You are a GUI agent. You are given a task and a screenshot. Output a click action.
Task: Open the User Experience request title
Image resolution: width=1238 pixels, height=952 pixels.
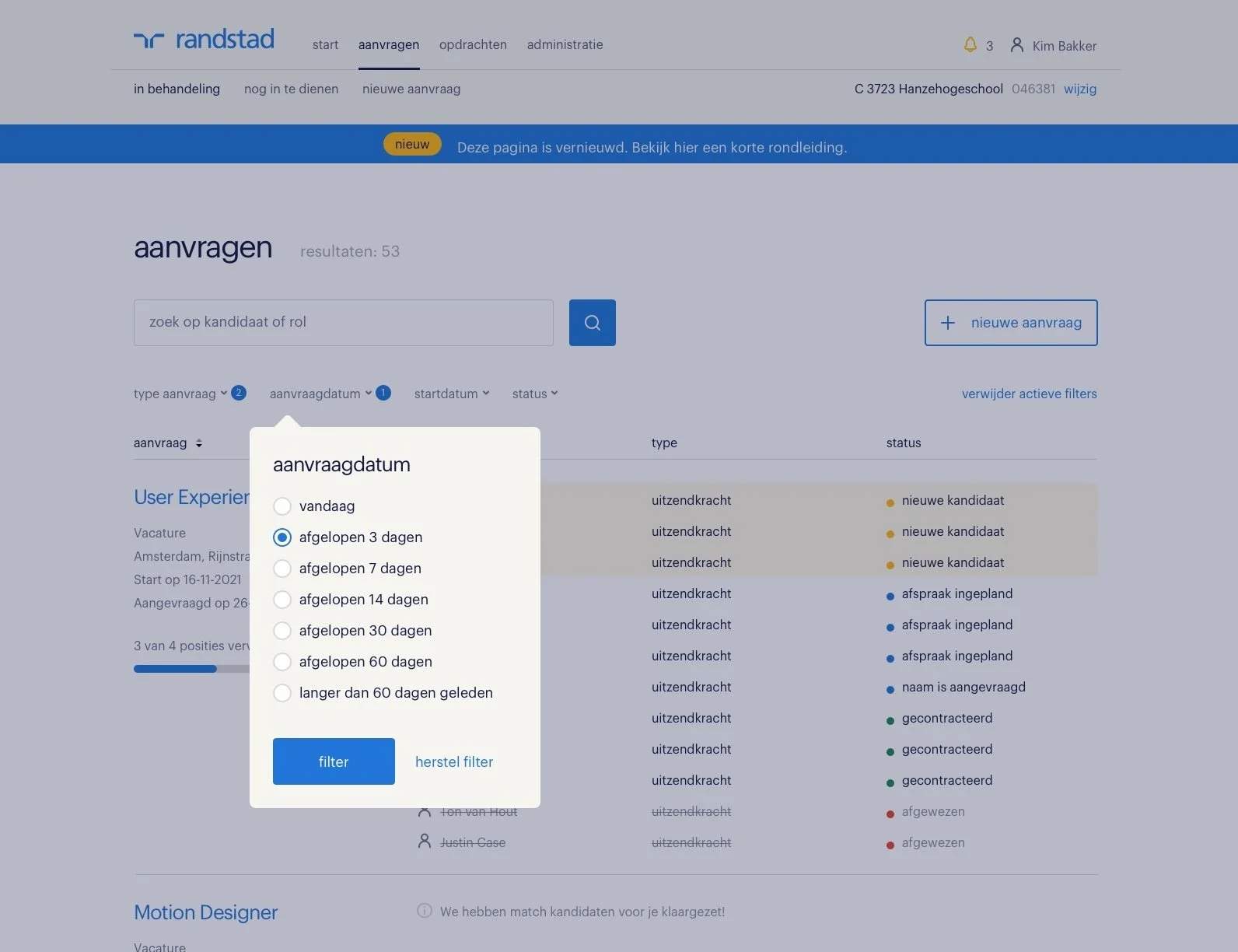[x=191, y=497]
